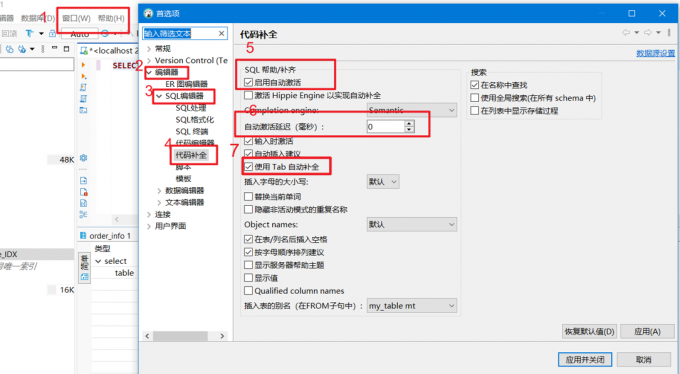Open the 窗口(W) menu

coord(76,18)
